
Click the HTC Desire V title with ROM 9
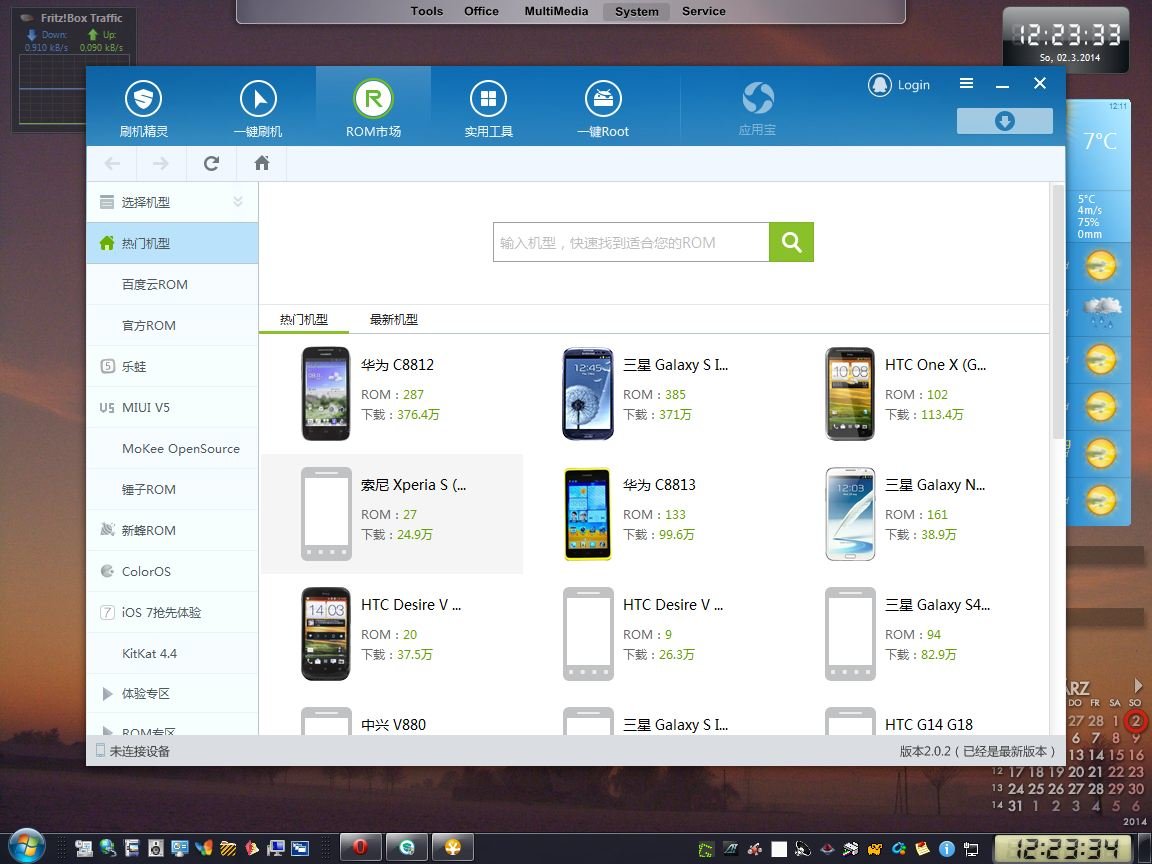tap(673, 605)
